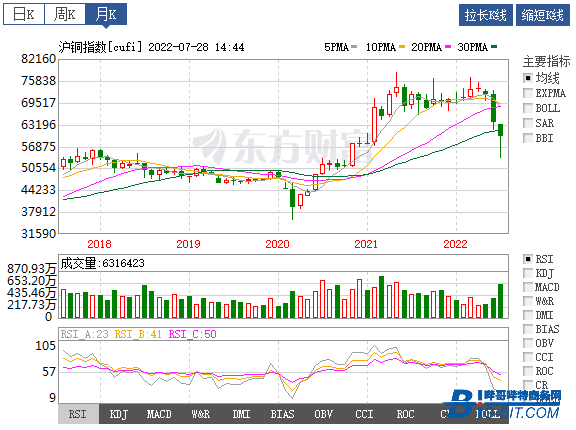Image resolution: width=576 pixels, height=430 pixels.
Task: Click the 2021 year label on the axis
Action: [x=366, y=244]
